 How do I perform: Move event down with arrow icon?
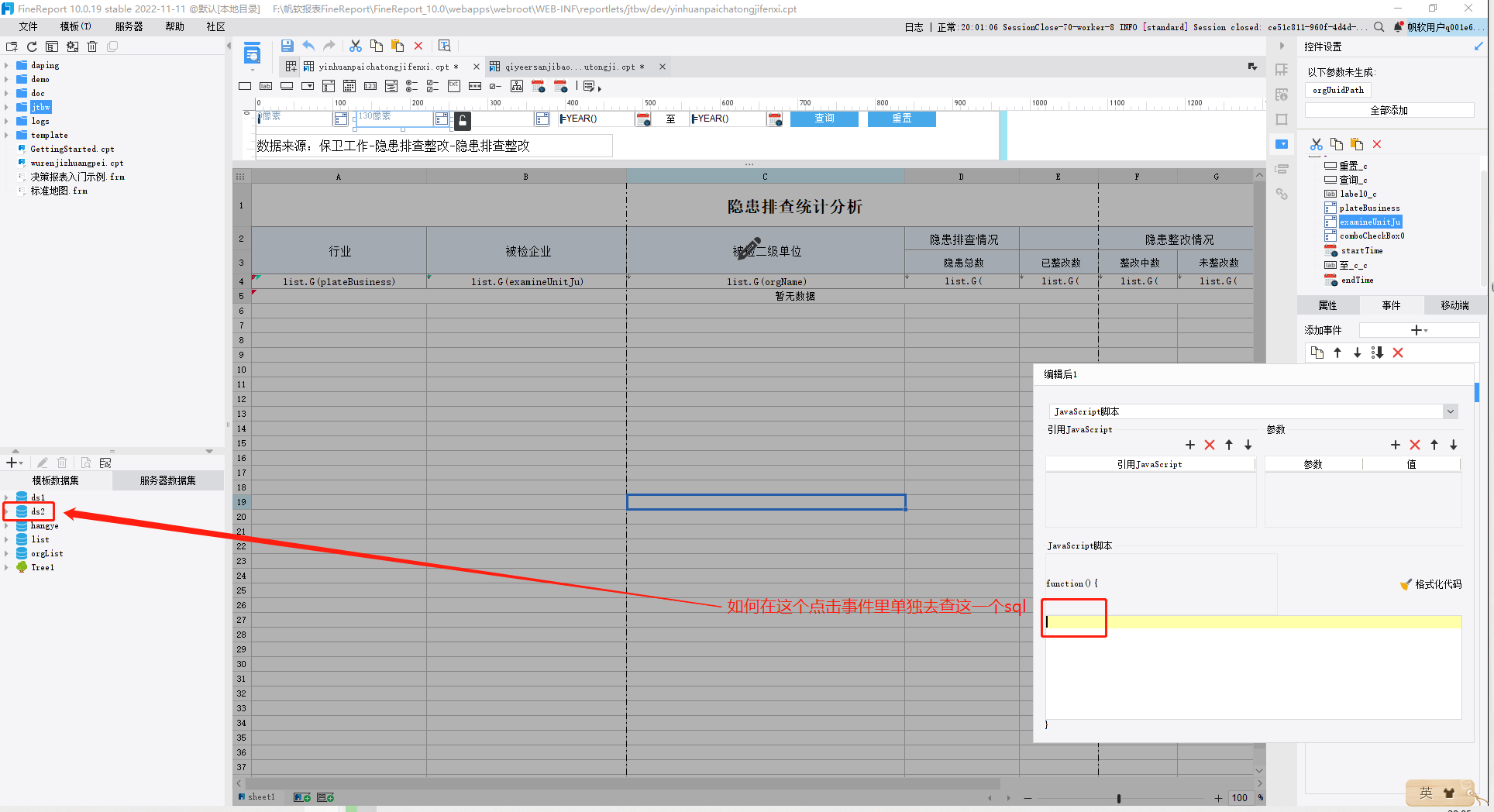tap(1357, 353)
